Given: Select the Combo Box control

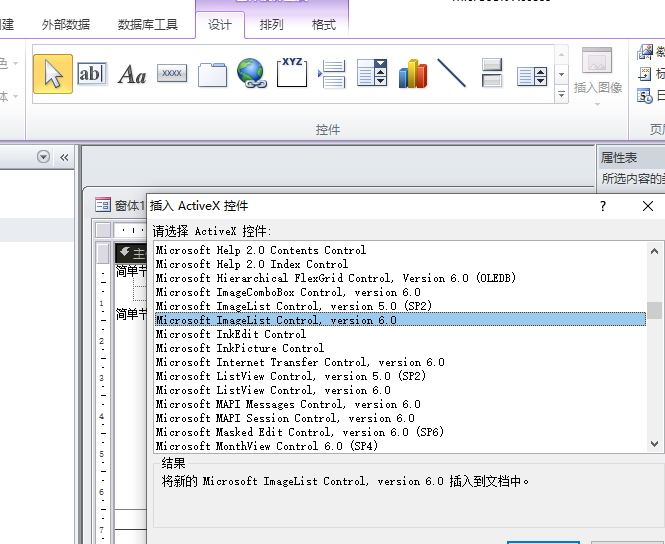Looking at the screenshot, I should (372, 73).
